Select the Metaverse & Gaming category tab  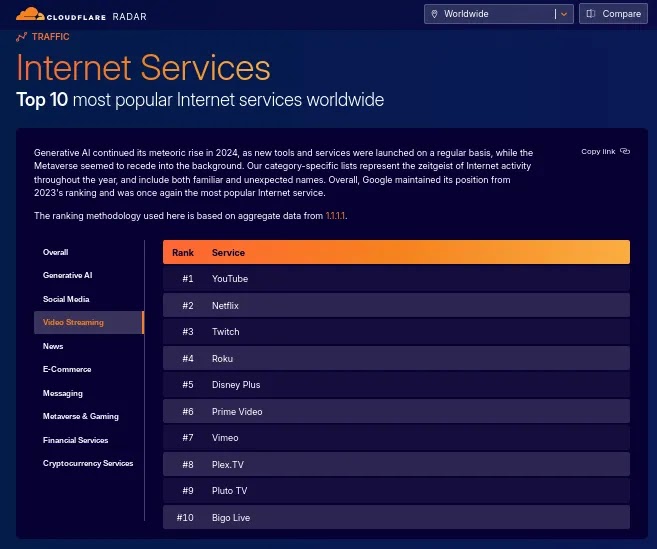click(x=89, y=416)
